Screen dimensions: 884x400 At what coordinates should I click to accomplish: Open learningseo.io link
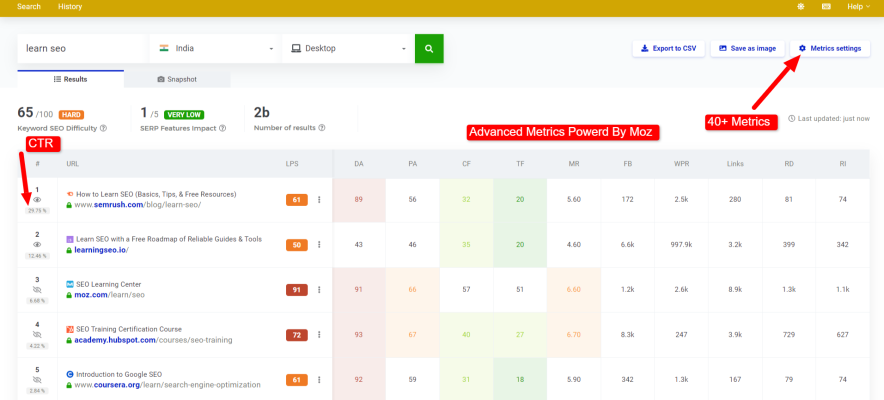101,250
